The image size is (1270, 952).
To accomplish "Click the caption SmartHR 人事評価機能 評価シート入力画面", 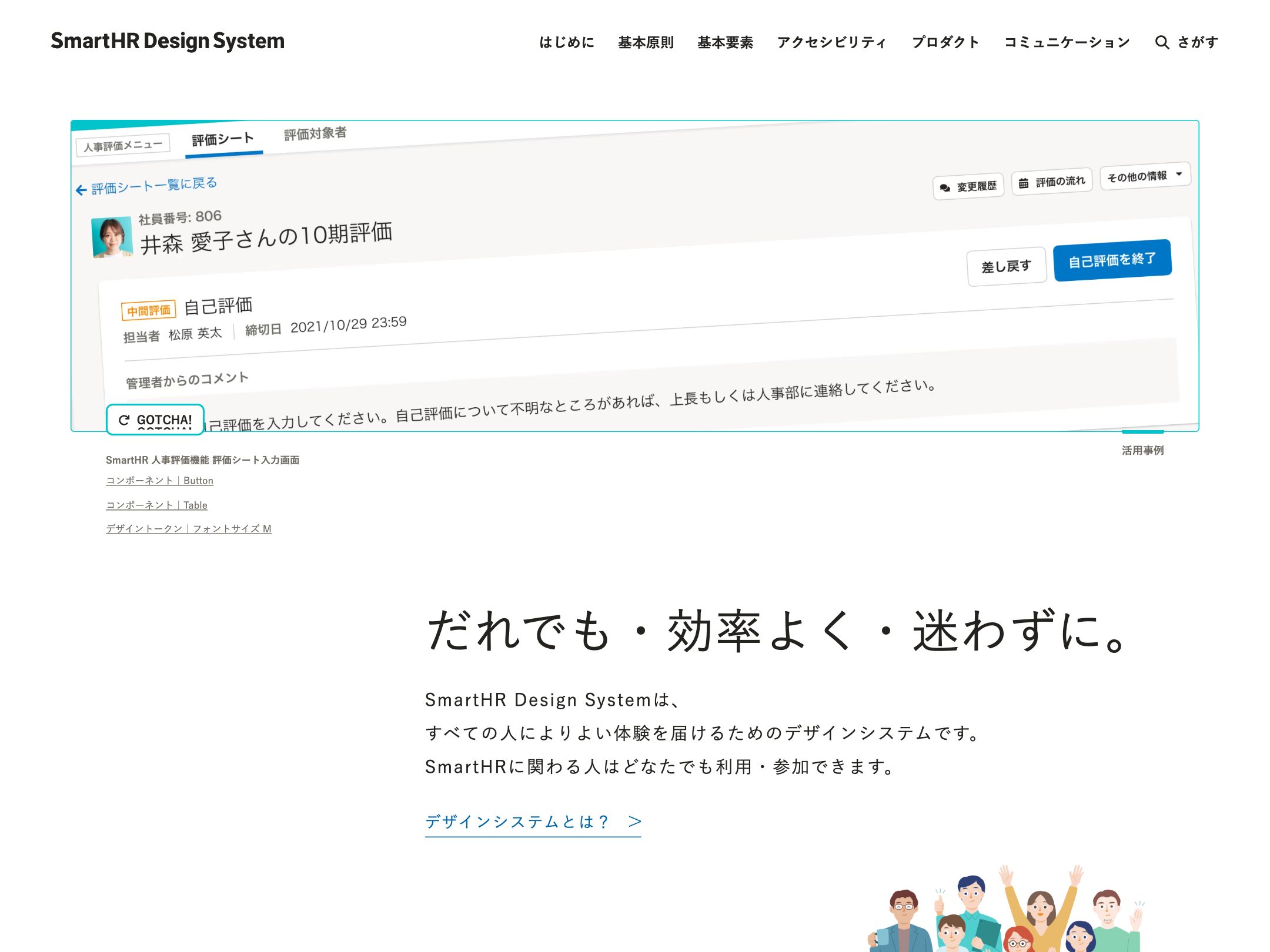I will click(202, 460).
